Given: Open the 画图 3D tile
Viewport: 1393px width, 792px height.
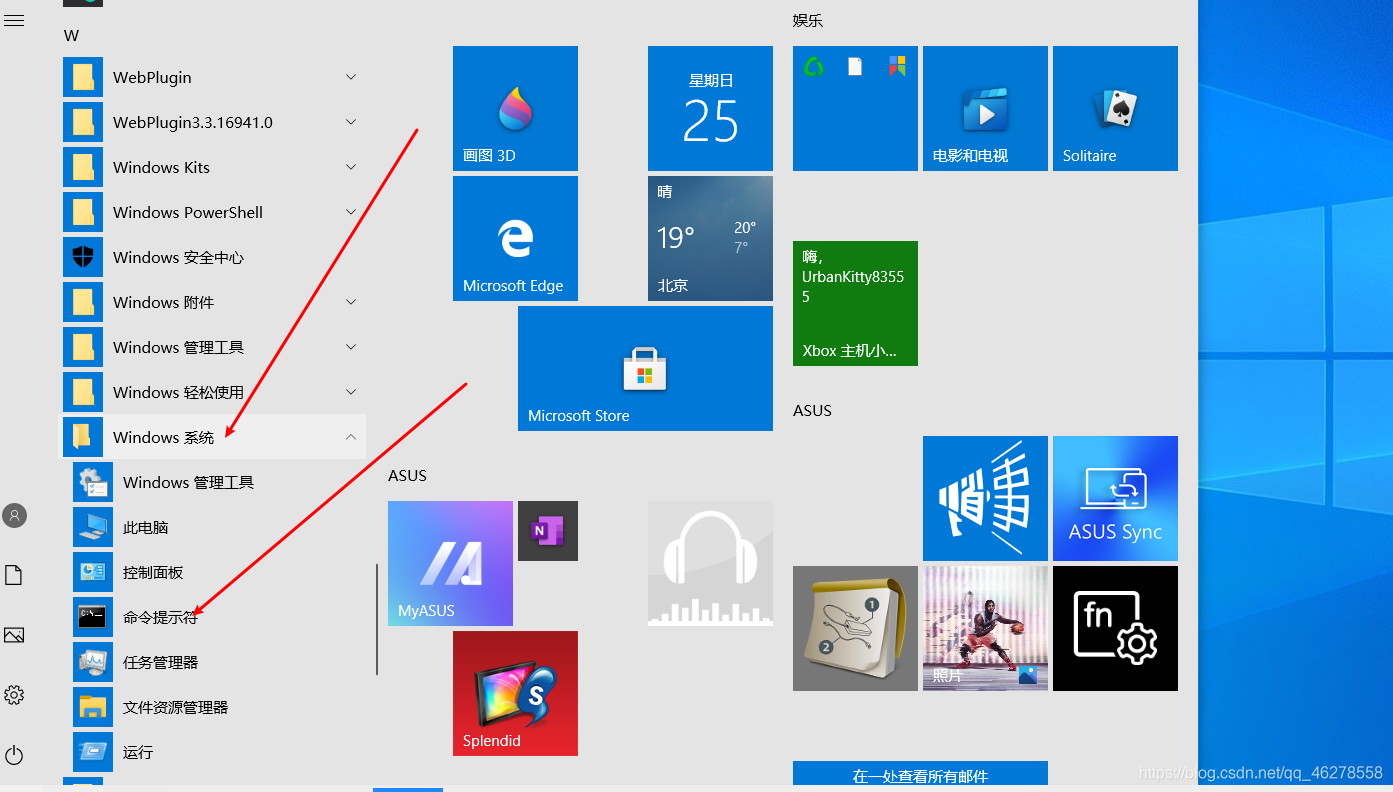Looking at the screenshot, I should click(x=515, y=108).
